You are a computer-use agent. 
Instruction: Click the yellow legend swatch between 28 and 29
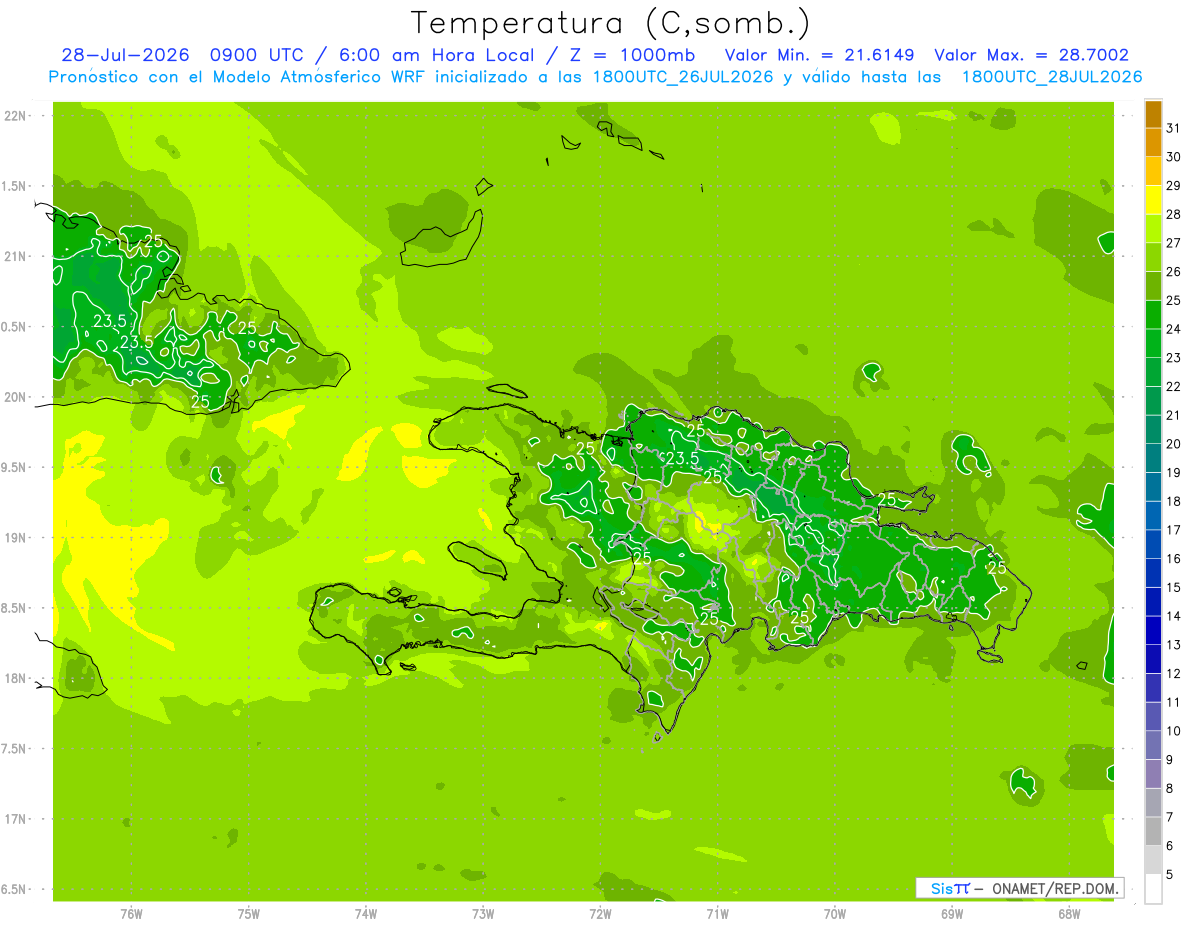pos(1153,199)
